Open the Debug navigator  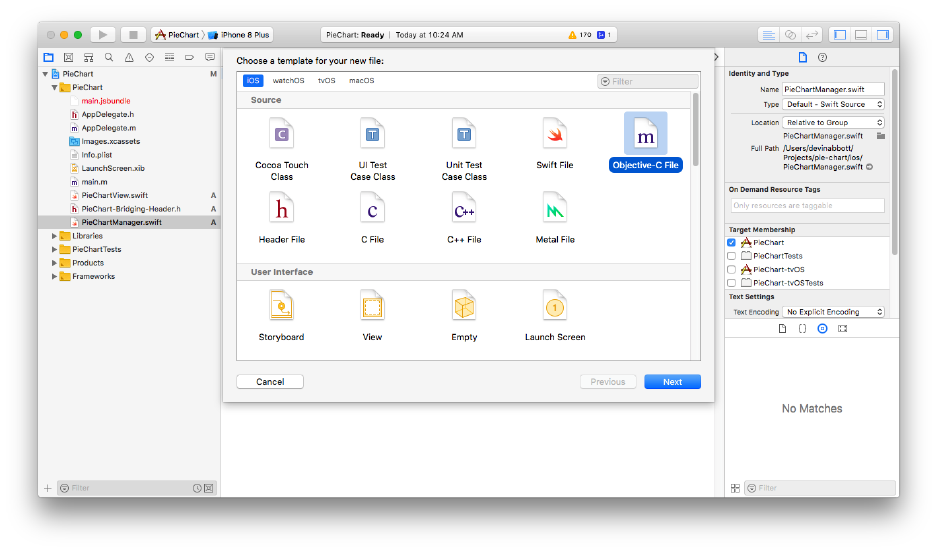(170, 57)
